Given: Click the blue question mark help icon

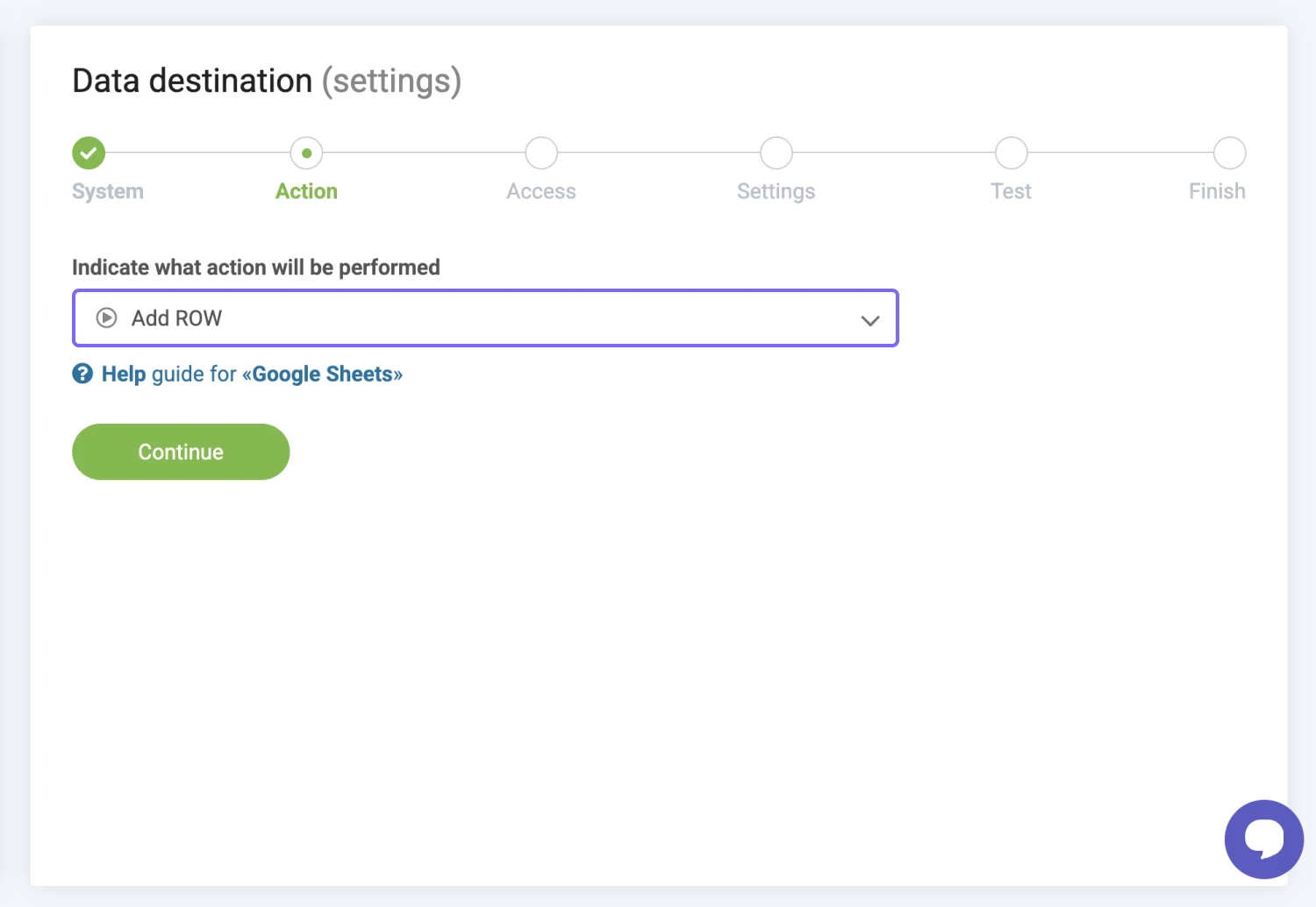Looking at the screenshot, I should (82, 375).
